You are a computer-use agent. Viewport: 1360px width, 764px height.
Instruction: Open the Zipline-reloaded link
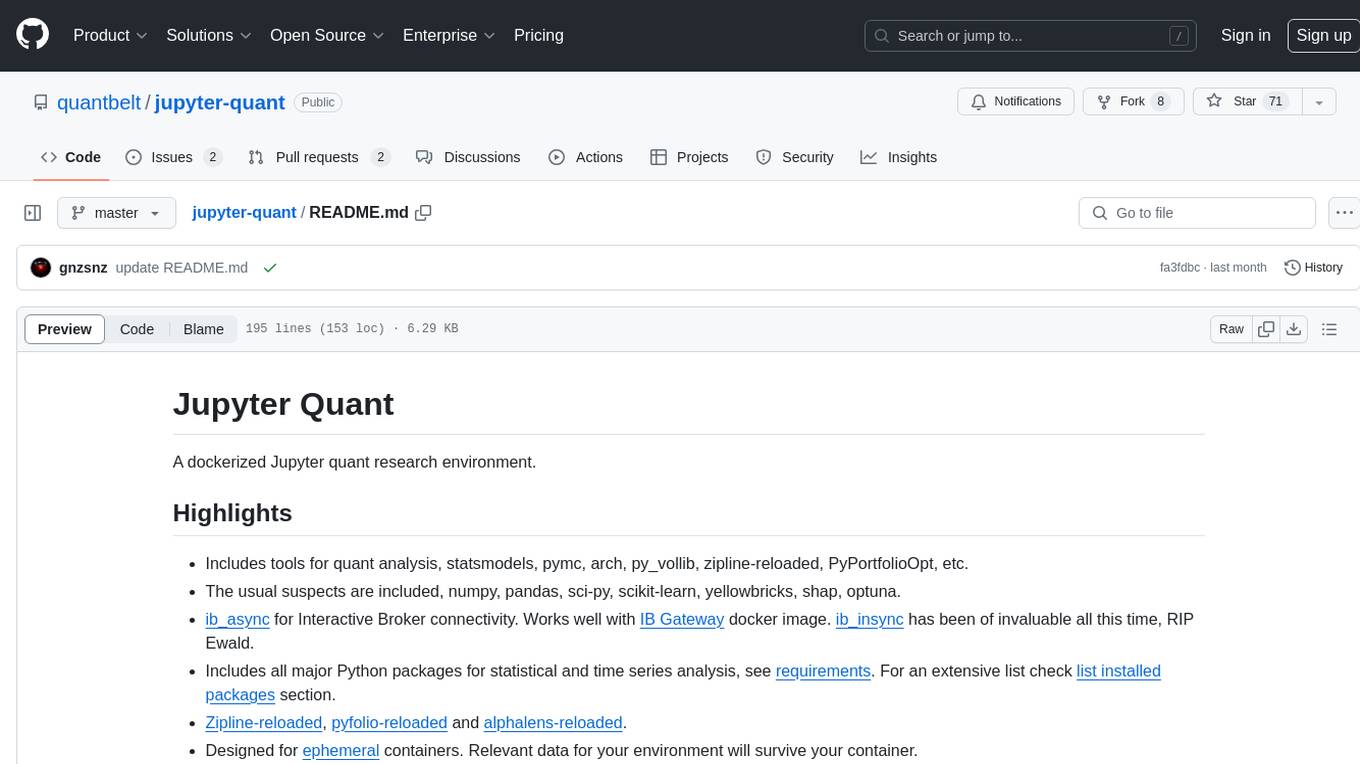click(264, 723)
